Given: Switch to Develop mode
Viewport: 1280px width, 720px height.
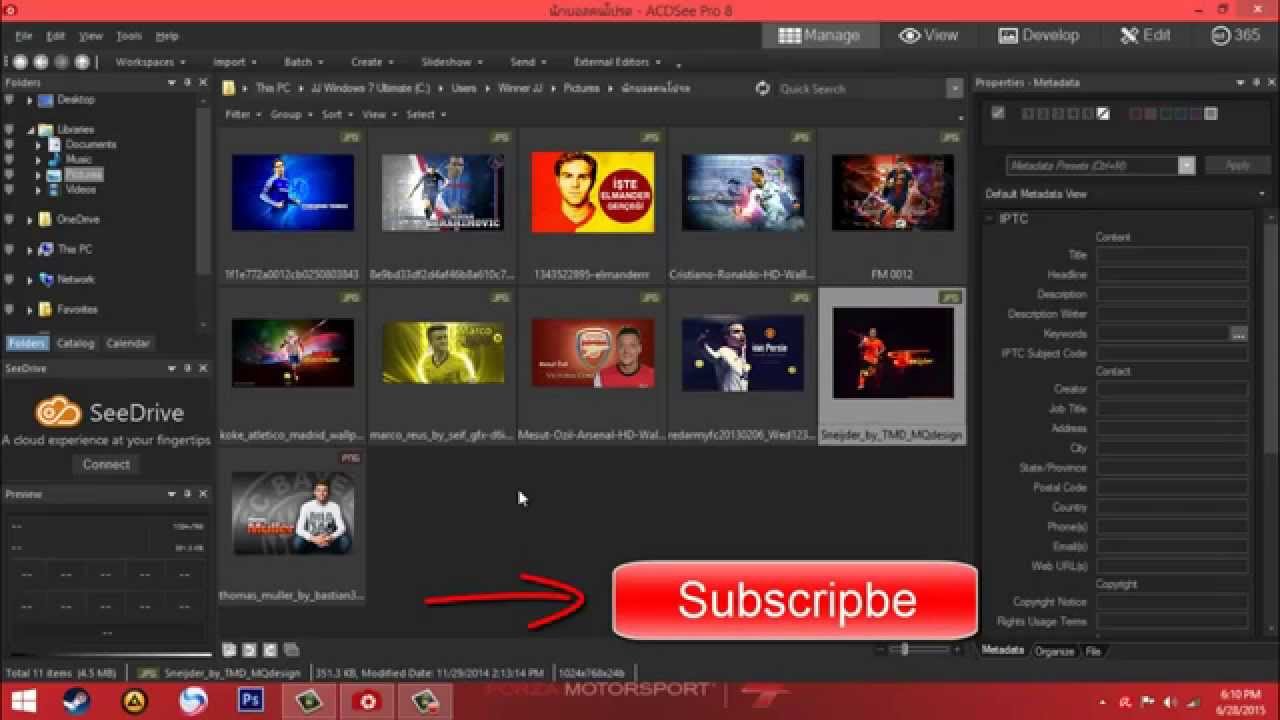Looking at the screenshot, I should pos(1039,35).
